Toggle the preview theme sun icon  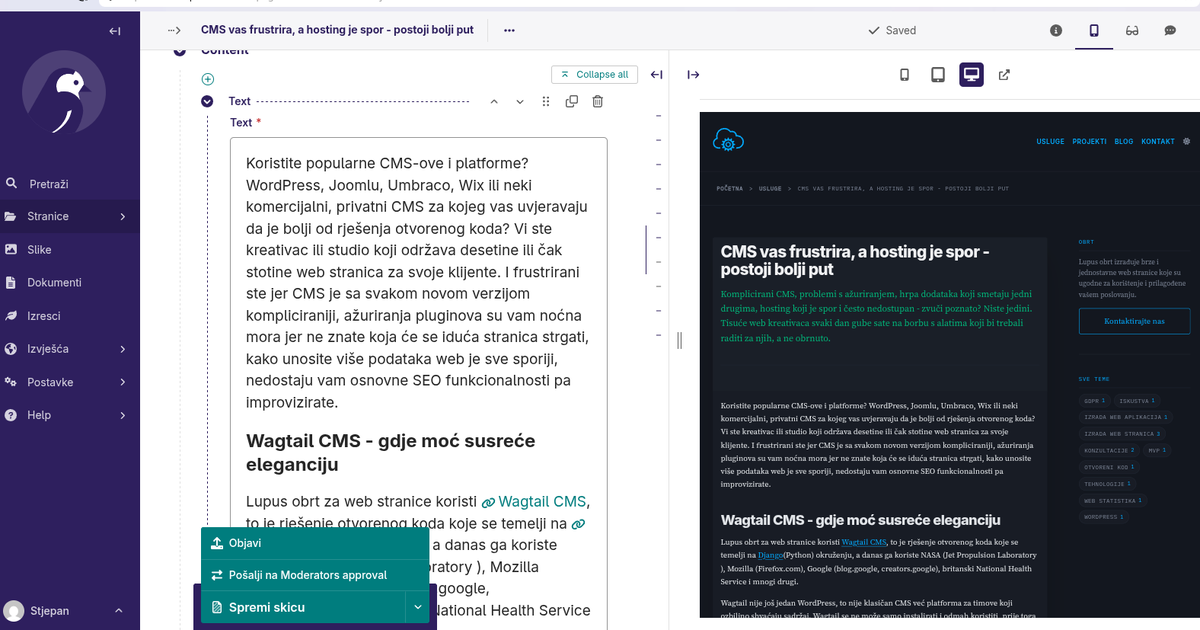[x=1186, y=141]
